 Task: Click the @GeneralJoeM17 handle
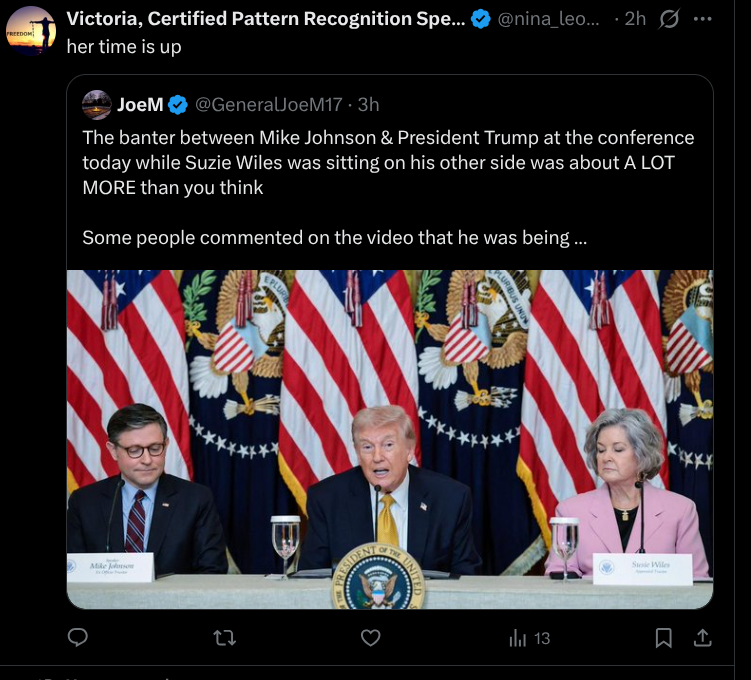pyautogui.click(x=269, y=104)
